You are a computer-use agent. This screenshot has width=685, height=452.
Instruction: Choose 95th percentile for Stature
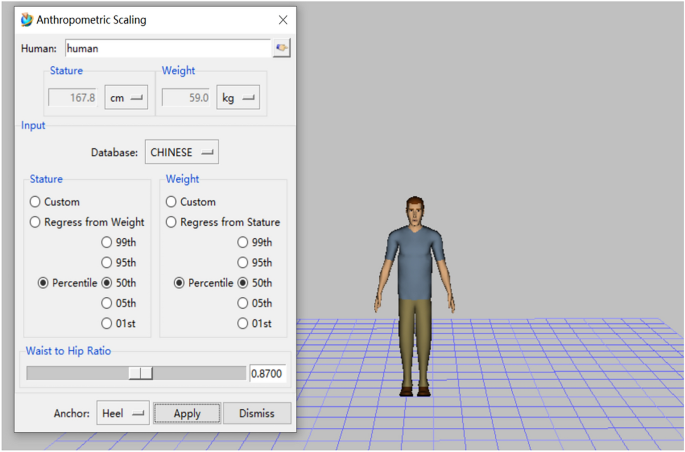(107, 262)
